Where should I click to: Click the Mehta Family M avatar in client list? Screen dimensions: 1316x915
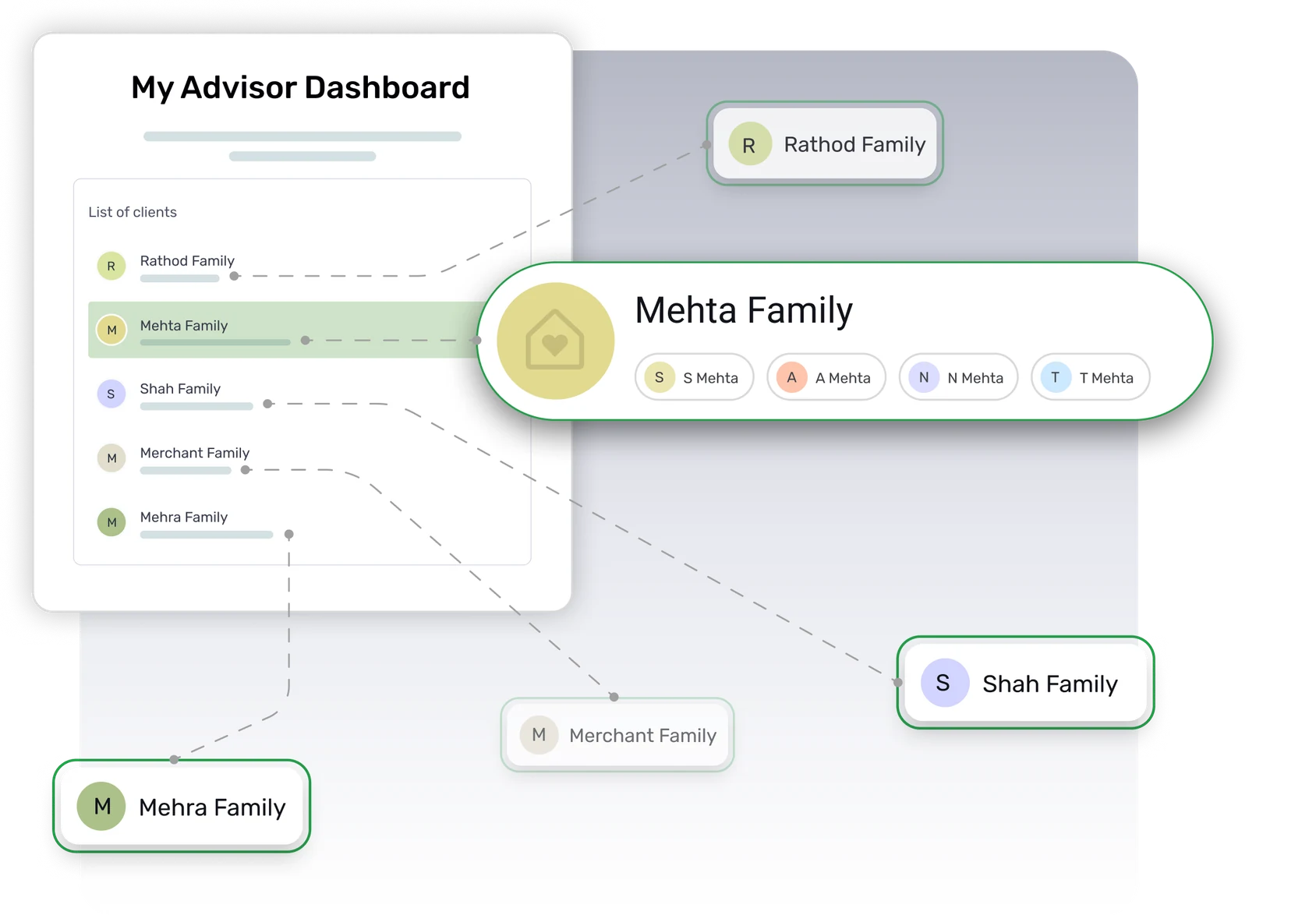[x=111, y=330]
